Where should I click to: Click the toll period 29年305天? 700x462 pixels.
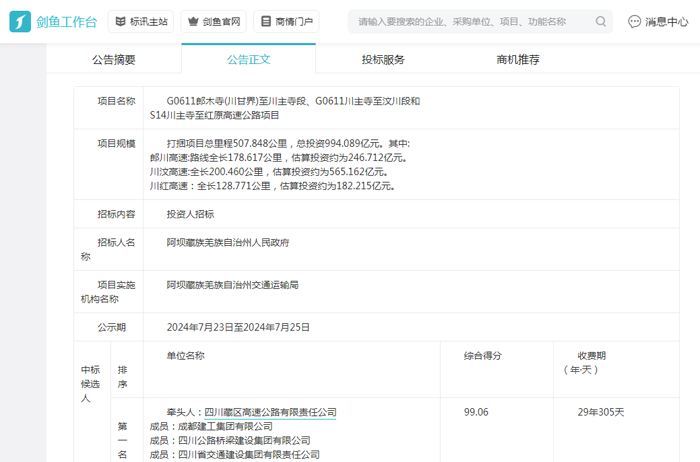(x=600, y=412)
